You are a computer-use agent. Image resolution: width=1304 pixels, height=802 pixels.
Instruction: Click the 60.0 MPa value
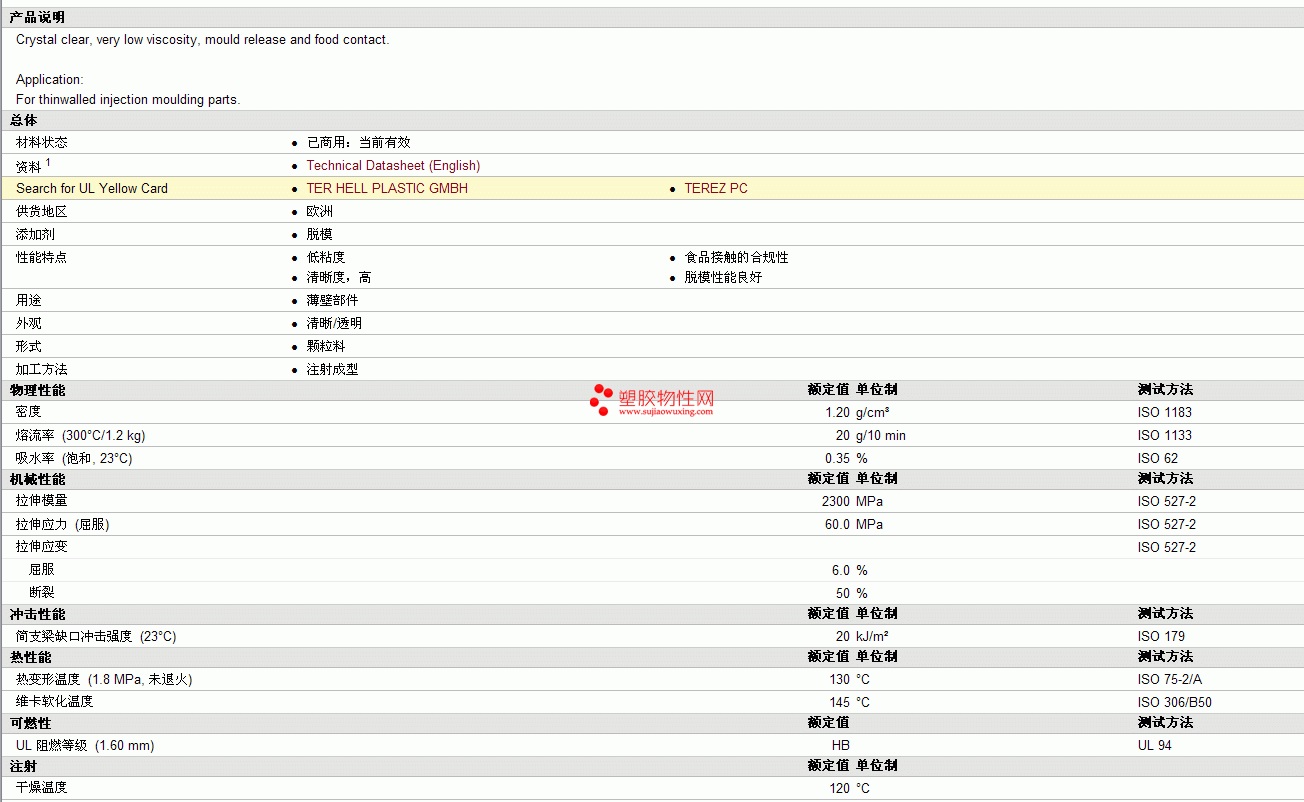coord(854,524)
